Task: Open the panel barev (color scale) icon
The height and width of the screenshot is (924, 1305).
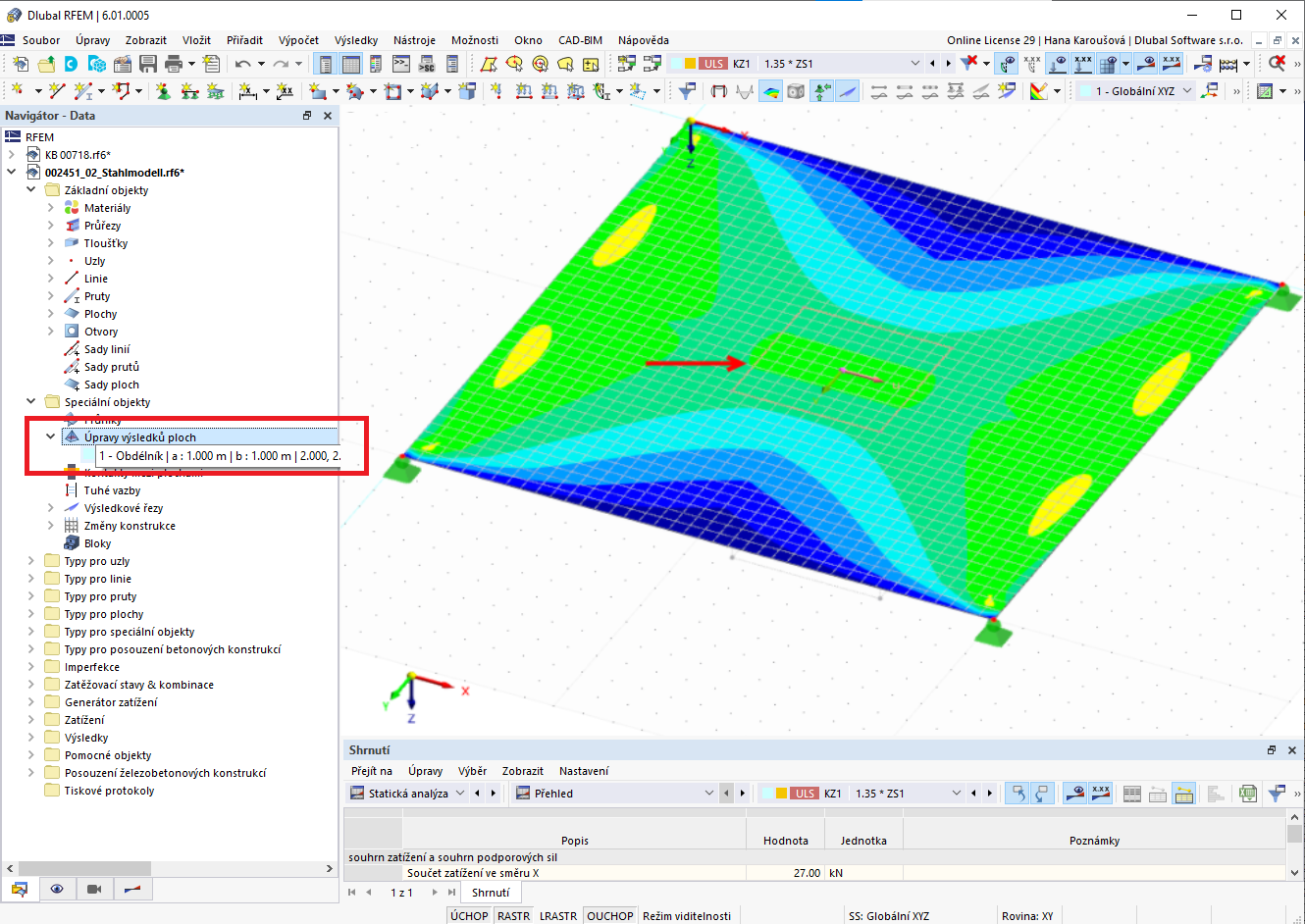Action: coord(1039,90)
